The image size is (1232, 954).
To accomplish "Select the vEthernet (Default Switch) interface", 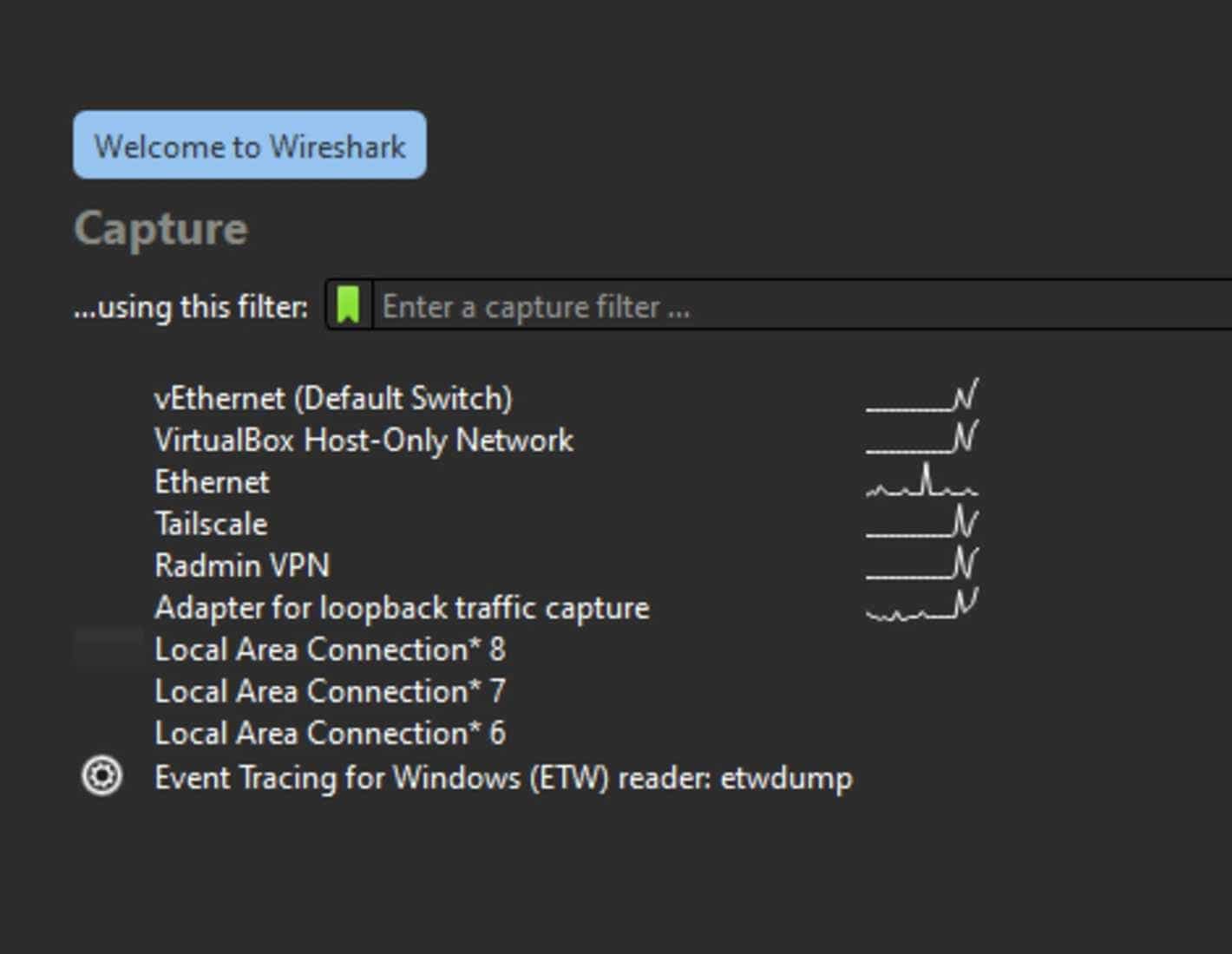I will (334, 398).
